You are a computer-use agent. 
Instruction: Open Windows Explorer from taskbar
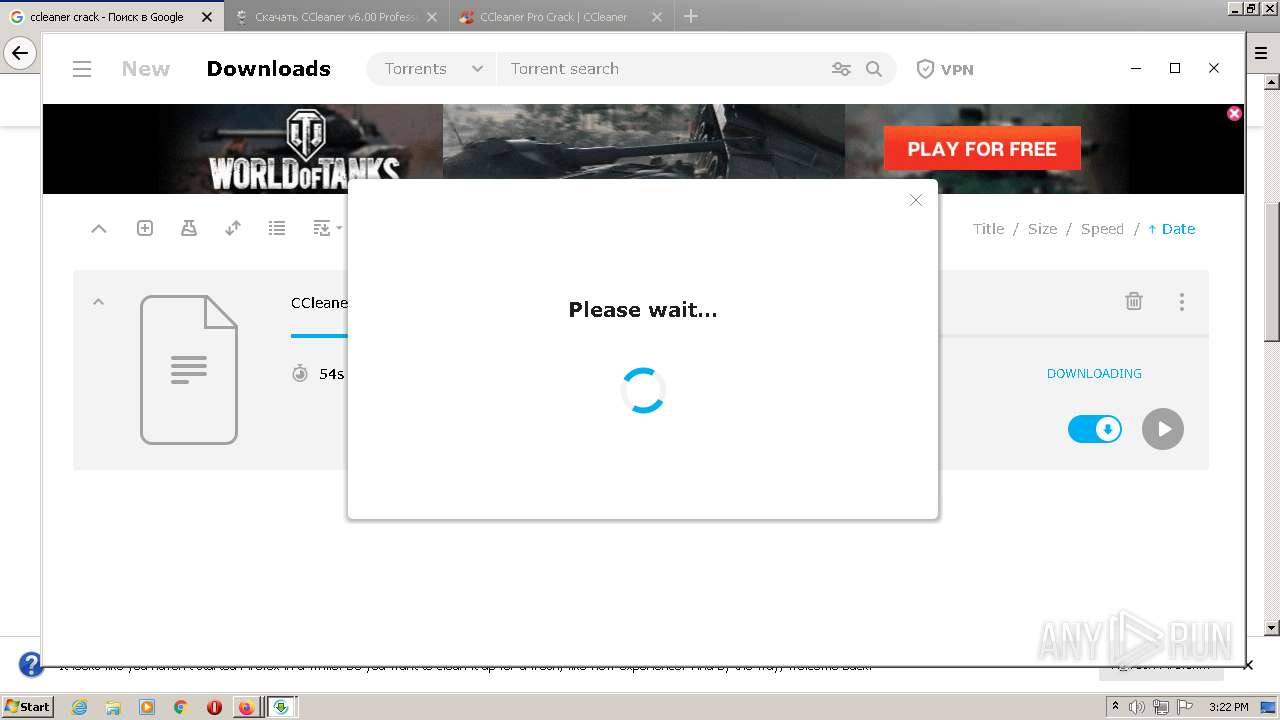pyautogui.click(x=113, y=707)
